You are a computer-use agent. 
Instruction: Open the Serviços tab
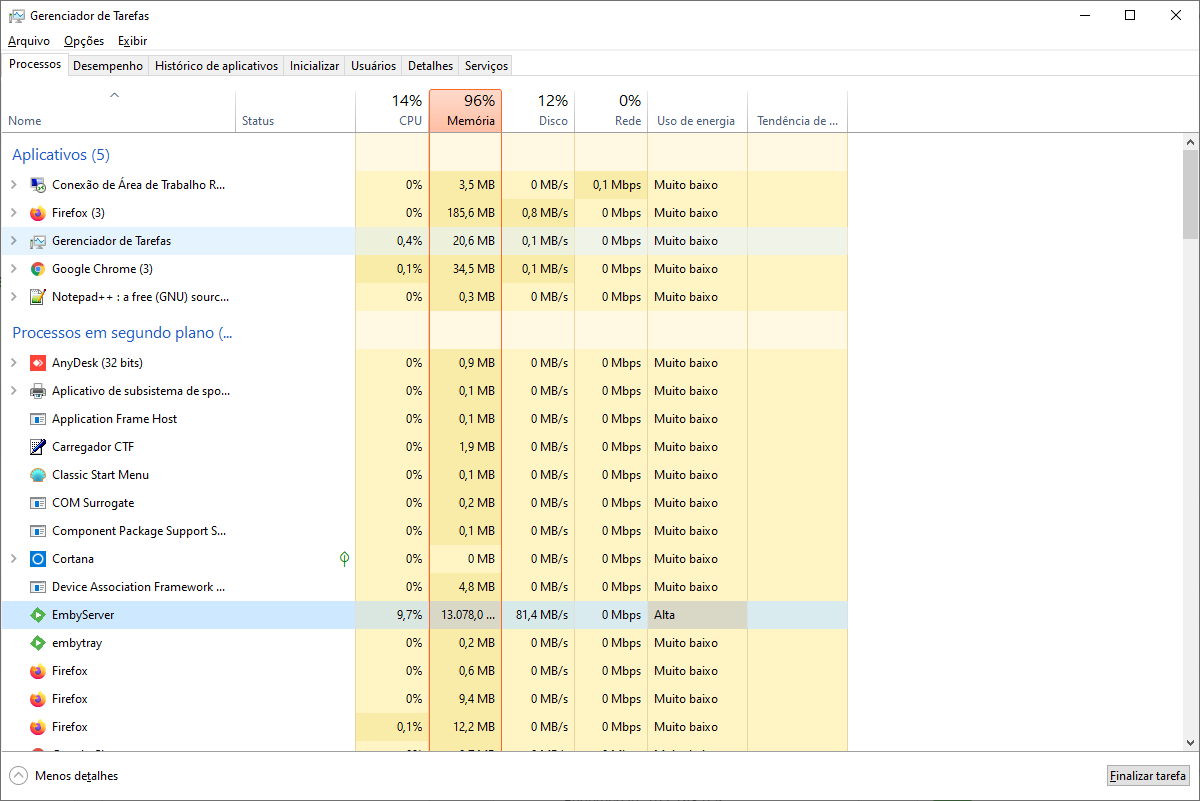point(486,66)
